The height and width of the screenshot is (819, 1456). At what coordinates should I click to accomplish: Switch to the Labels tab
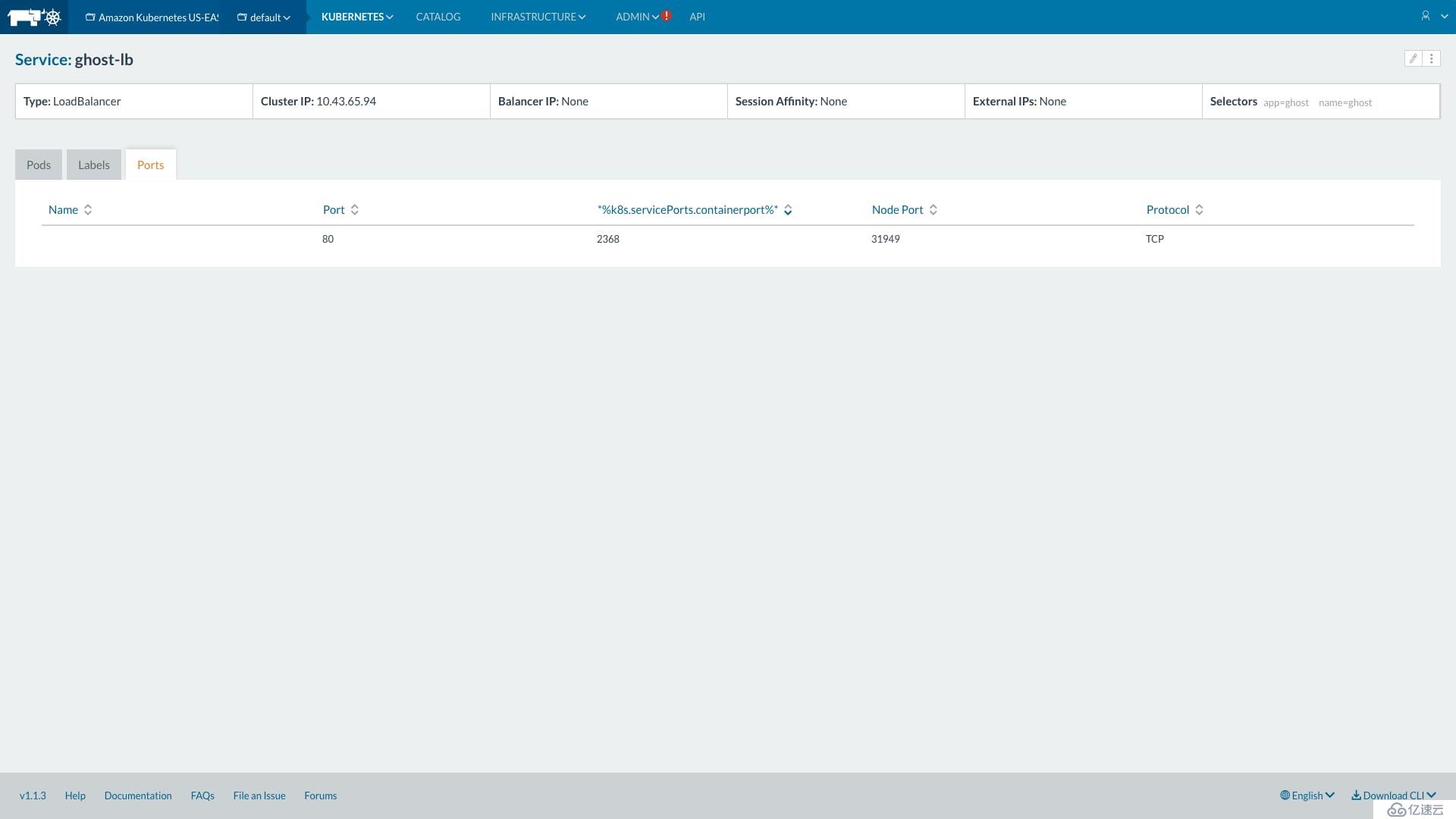point(94,165)
